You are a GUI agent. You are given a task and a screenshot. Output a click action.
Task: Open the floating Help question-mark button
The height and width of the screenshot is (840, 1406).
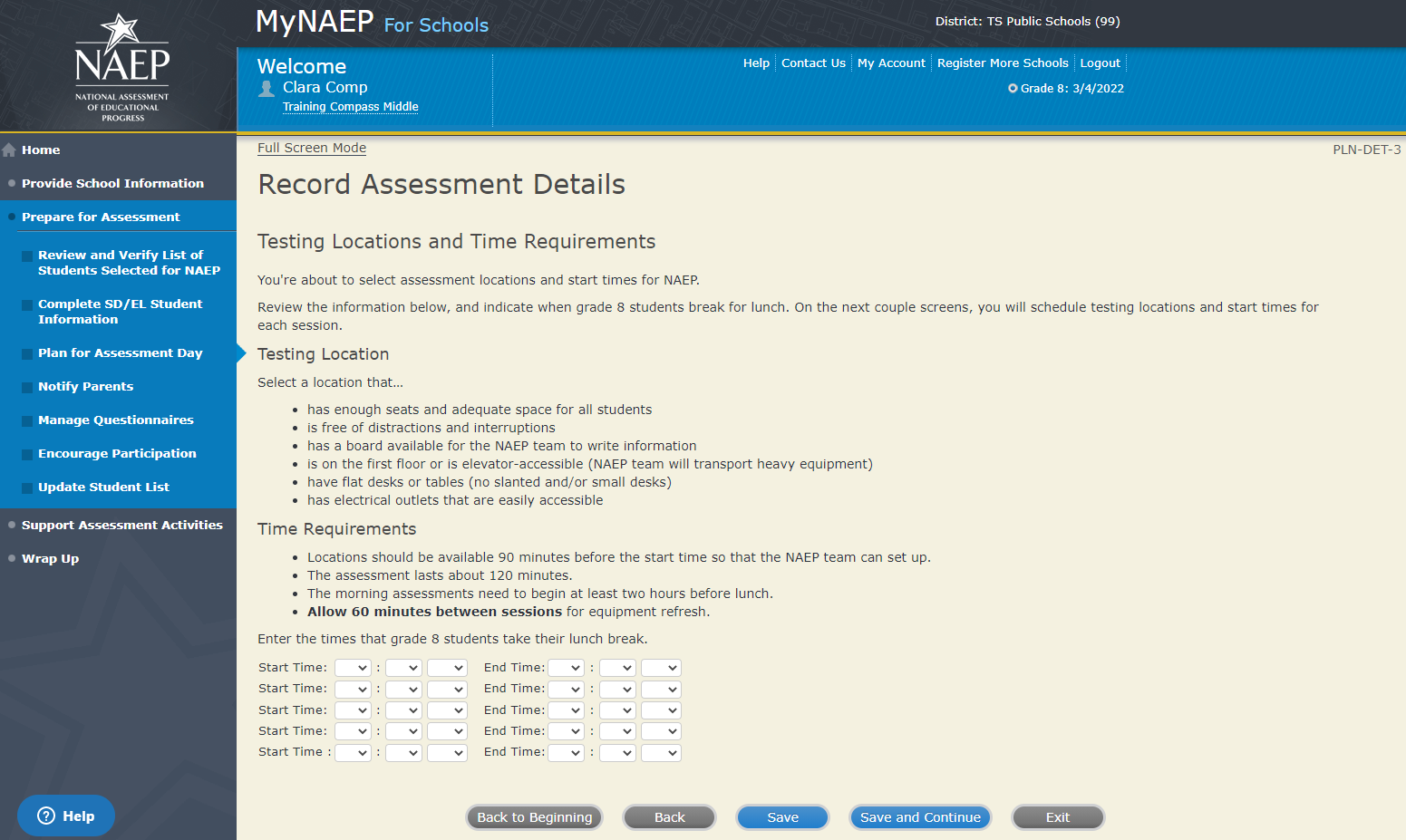coord(66,816)
